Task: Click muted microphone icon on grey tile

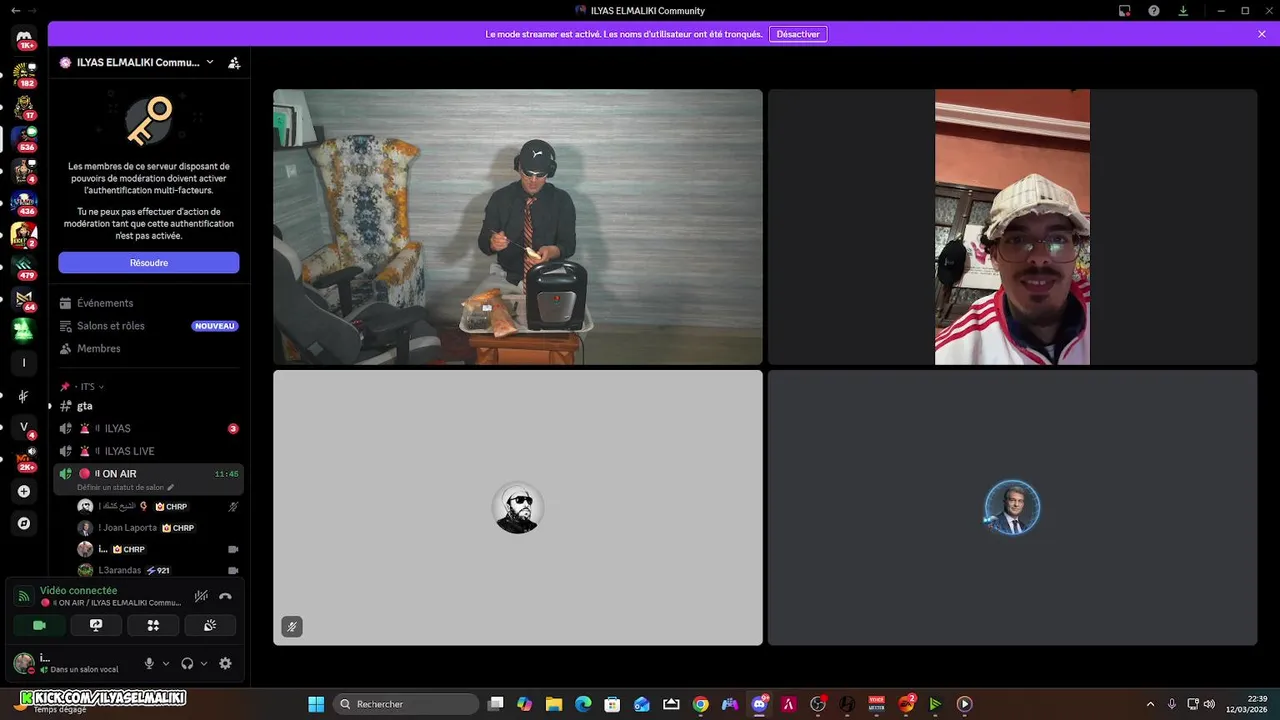Action: tap(292, 627)
